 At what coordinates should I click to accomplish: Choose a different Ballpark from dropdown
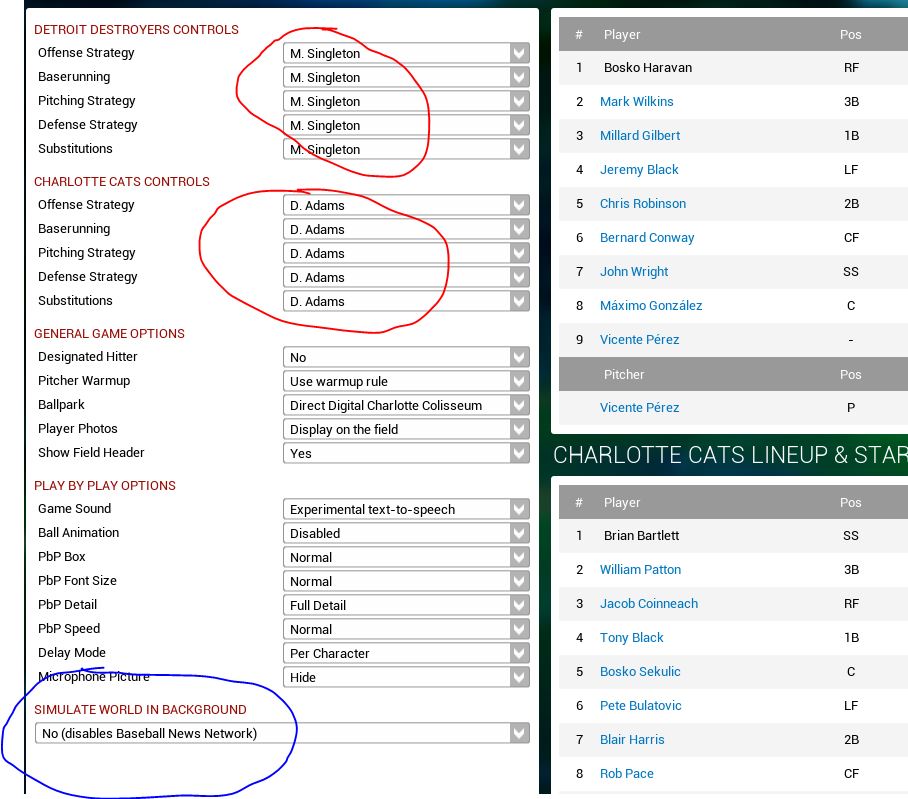click(x=406, y=405)
